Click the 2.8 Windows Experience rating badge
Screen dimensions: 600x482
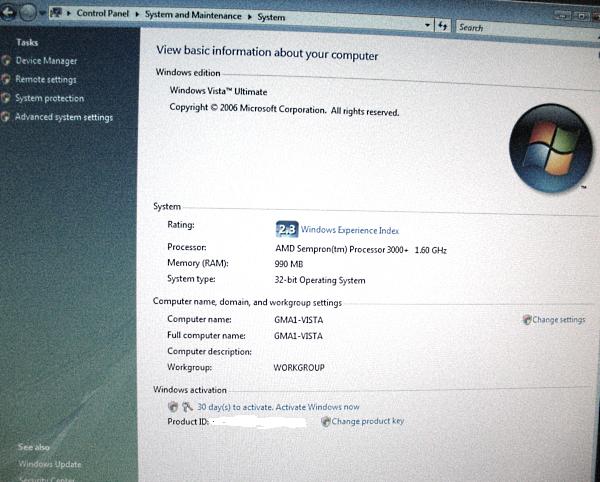click(286, 229)
